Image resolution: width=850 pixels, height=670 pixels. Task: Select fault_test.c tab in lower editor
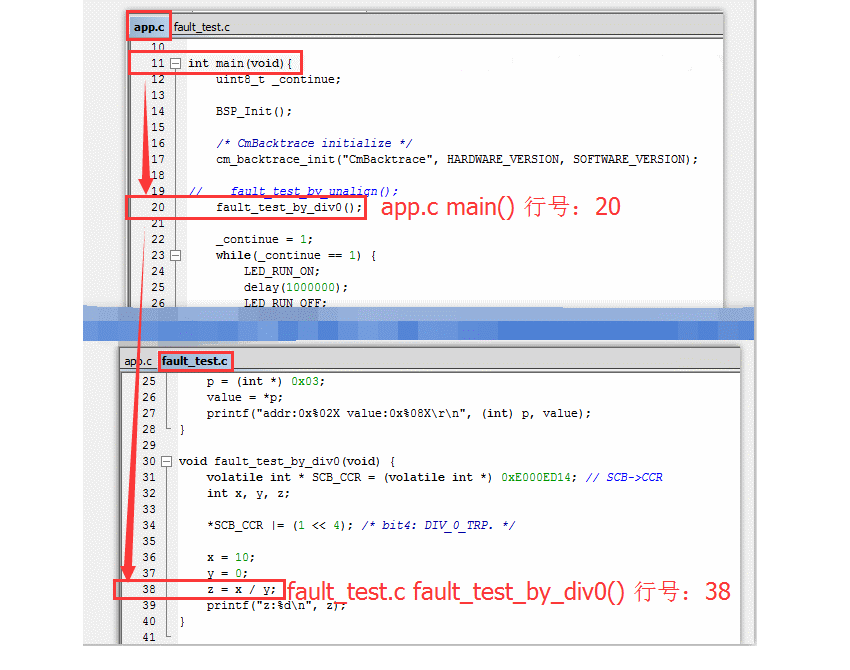(x=194, y=360)
